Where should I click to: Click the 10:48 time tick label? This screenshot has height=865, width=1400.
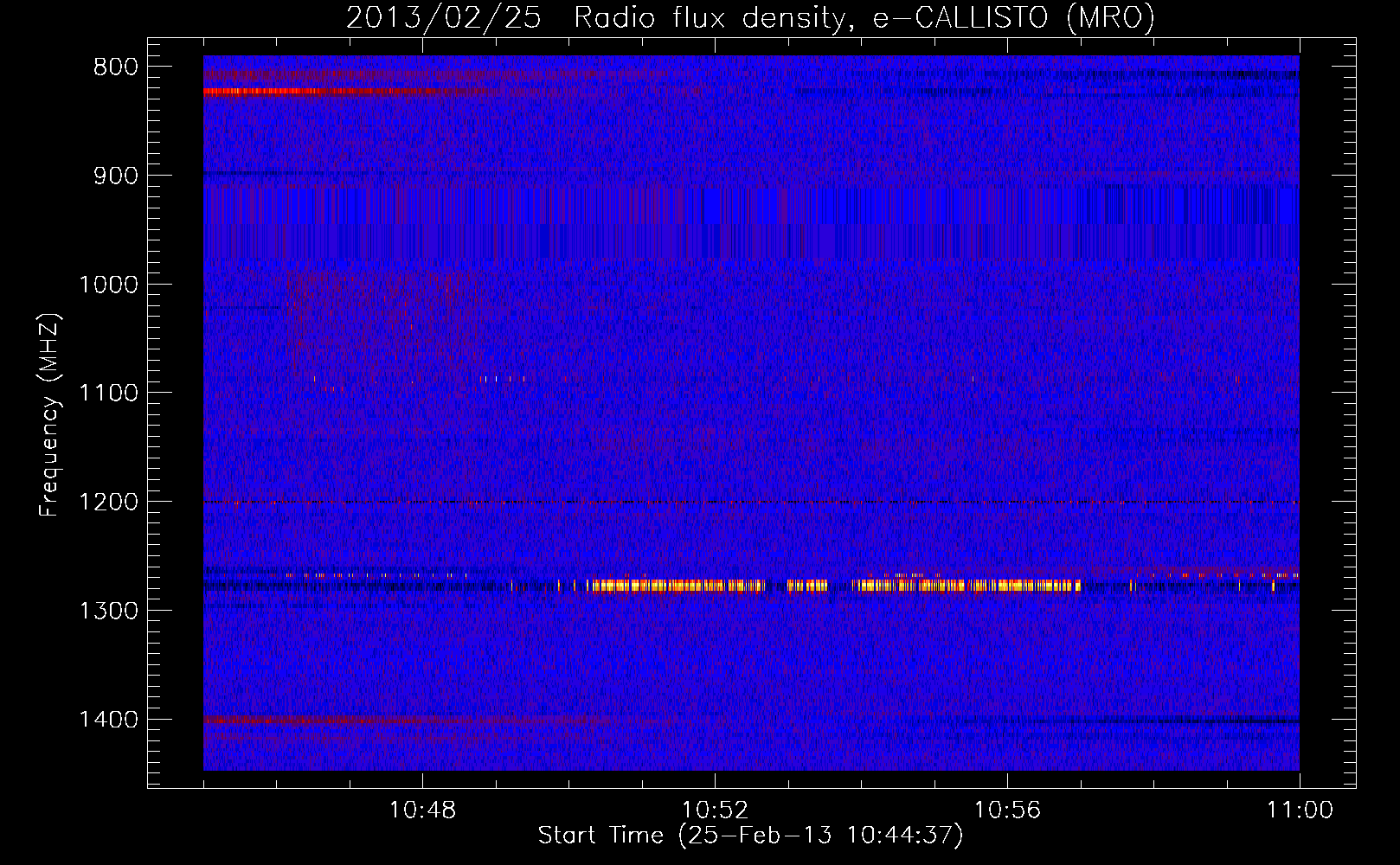tap(422, 811)
